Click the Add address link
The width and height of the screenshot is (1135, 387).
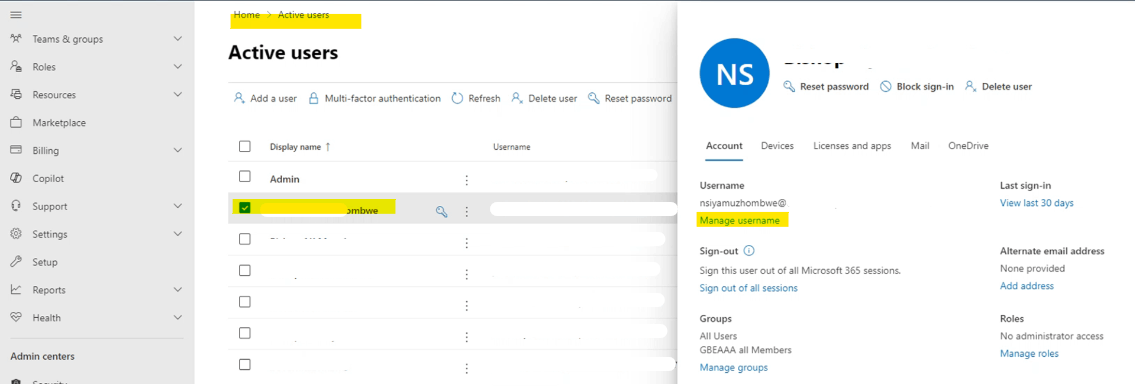[x=1026, y=286]
